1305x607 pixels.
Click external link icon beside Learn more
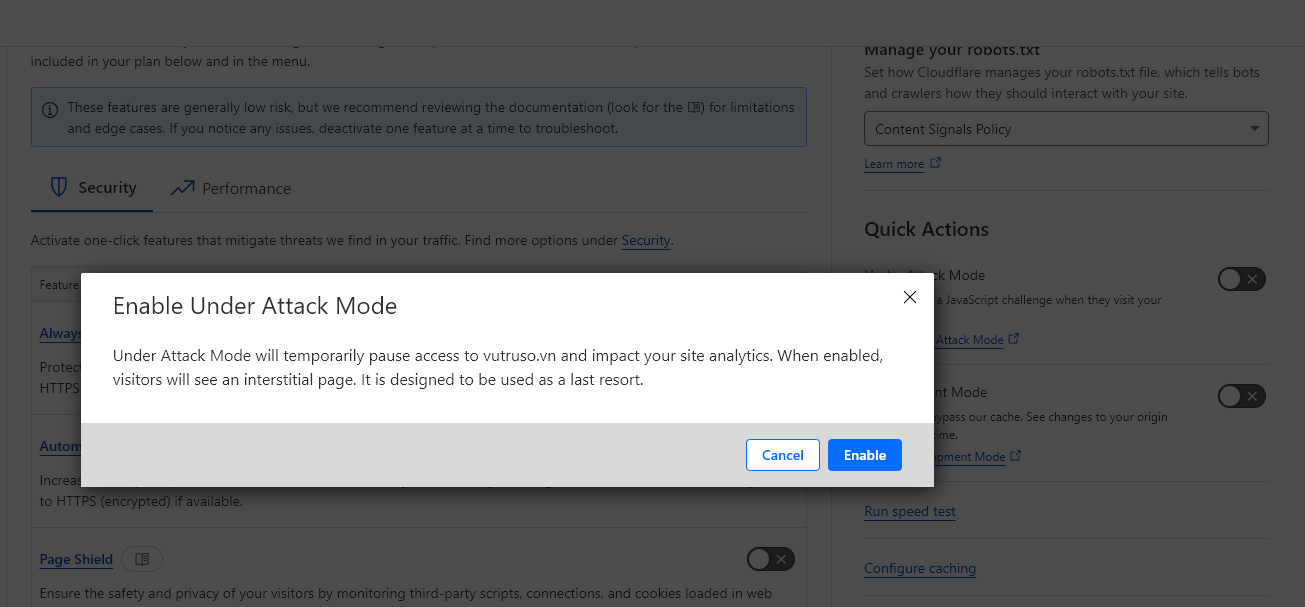click(x=935, y=163)
